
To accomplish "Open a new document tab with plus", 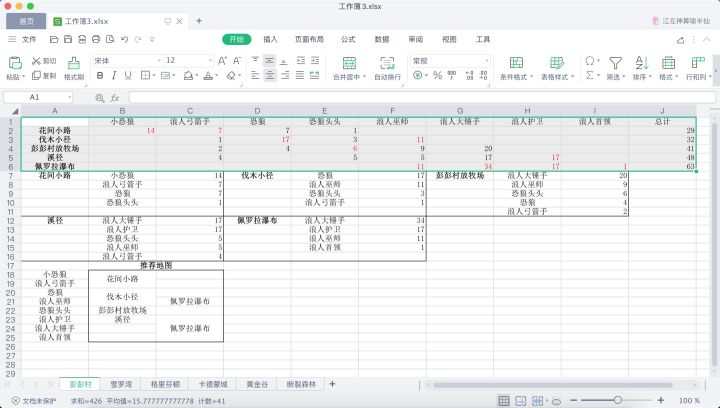I will 199,21.
